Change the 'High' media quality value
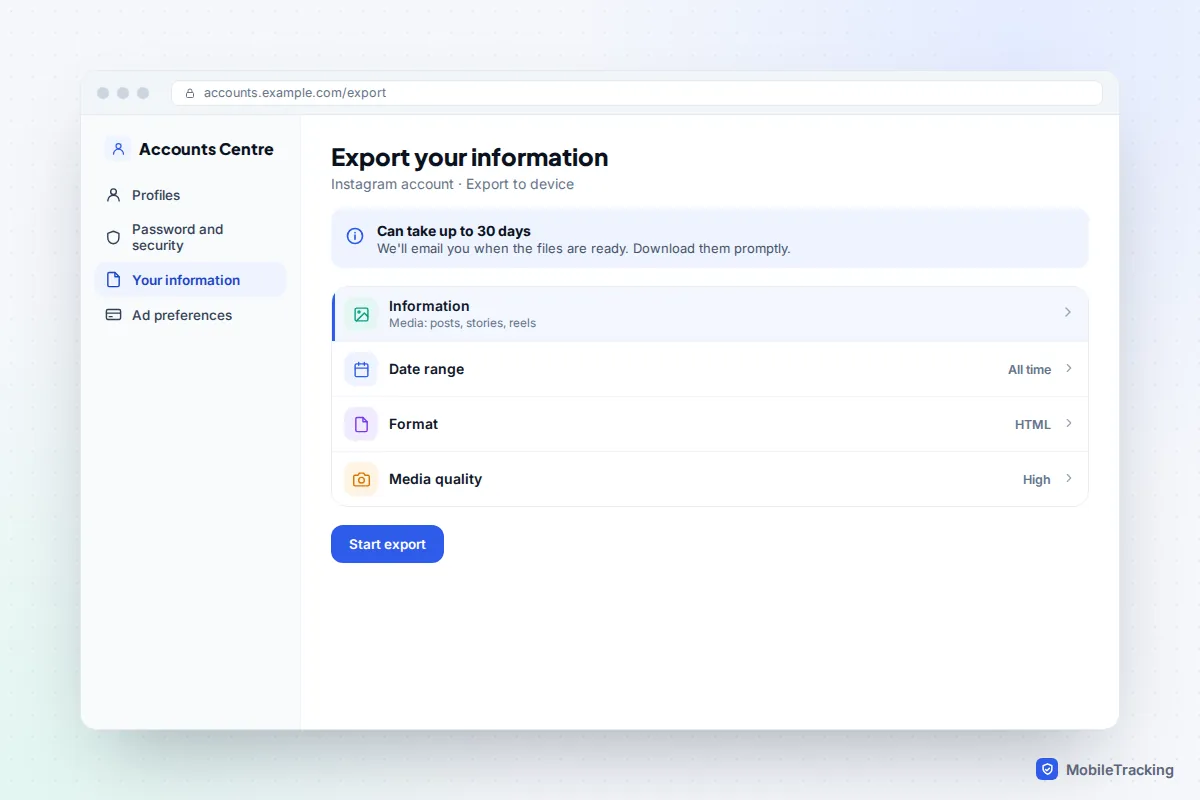The width and height of the screenshot is (1200, 800). [1037, 480]
